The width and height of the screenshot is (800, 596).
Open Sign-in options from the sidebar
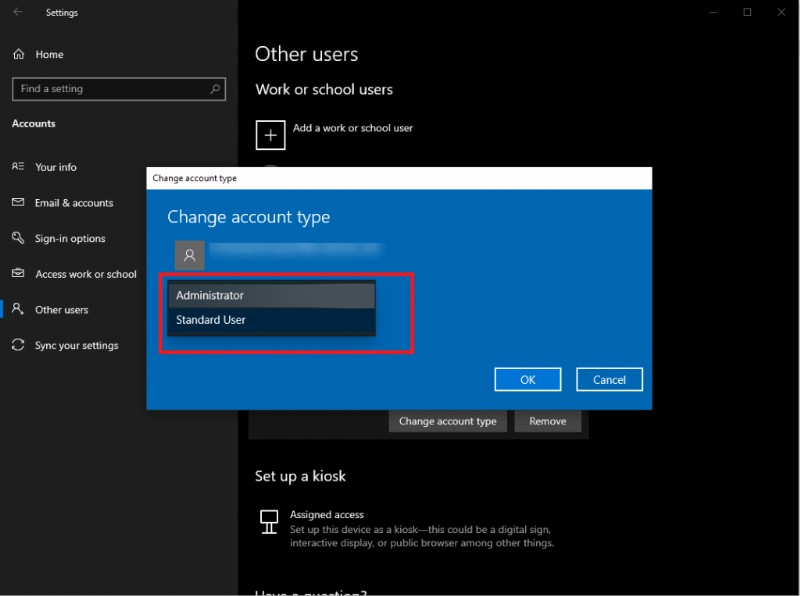[70, 238]
